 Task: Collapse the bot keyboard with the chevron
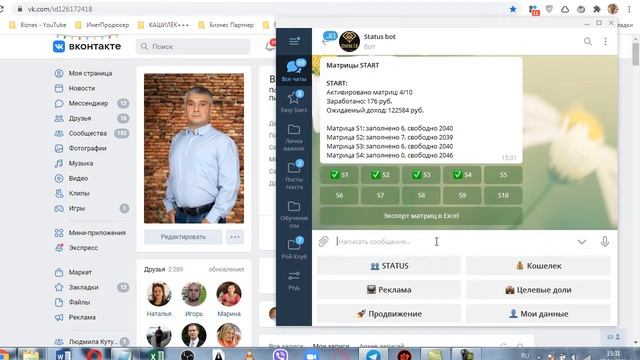pos(582,242)
